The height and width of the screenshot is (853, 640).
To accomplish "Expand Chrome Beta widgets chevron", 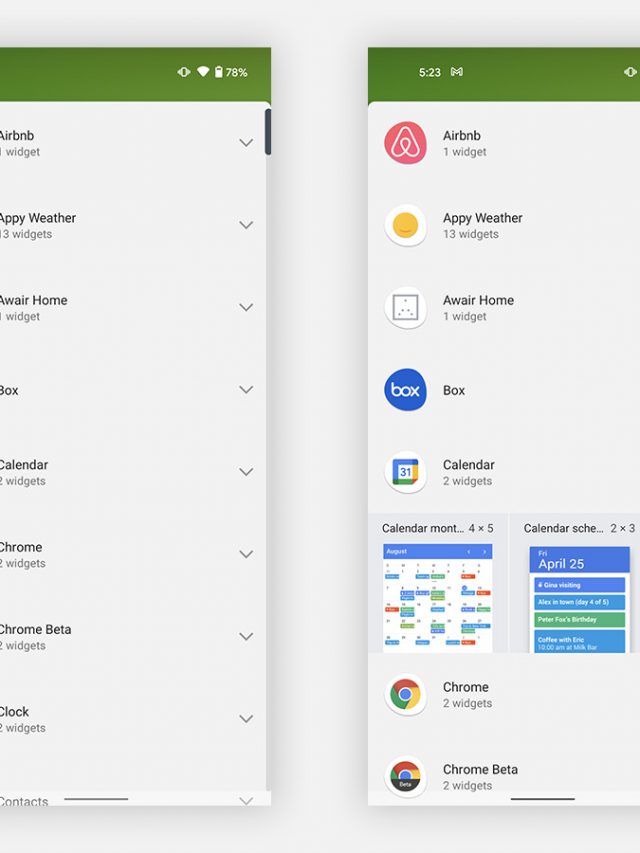I will pos(246,637).
